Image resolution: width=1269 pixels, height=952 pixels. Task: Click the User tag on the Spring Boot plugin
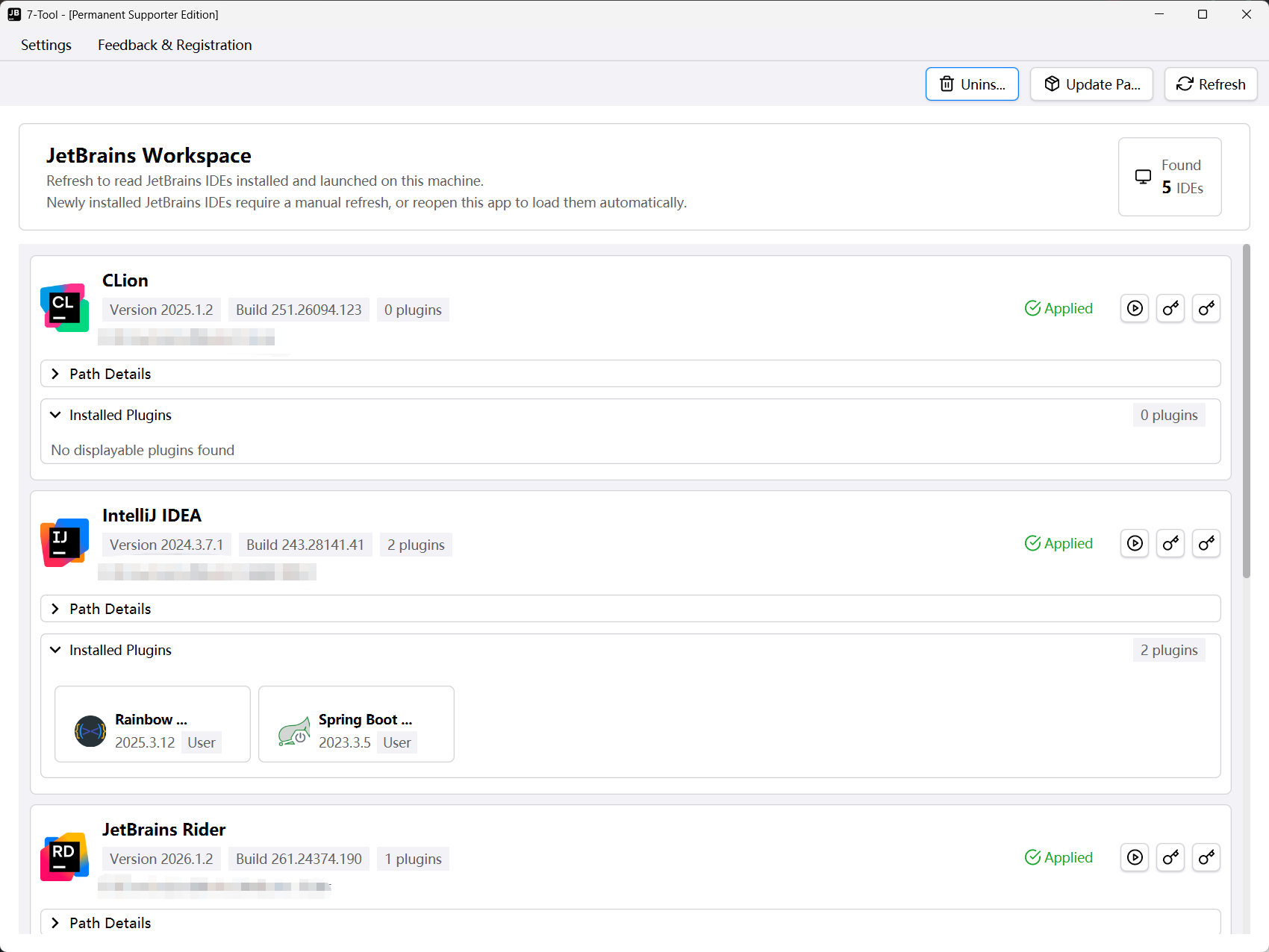tap(397, 742)
